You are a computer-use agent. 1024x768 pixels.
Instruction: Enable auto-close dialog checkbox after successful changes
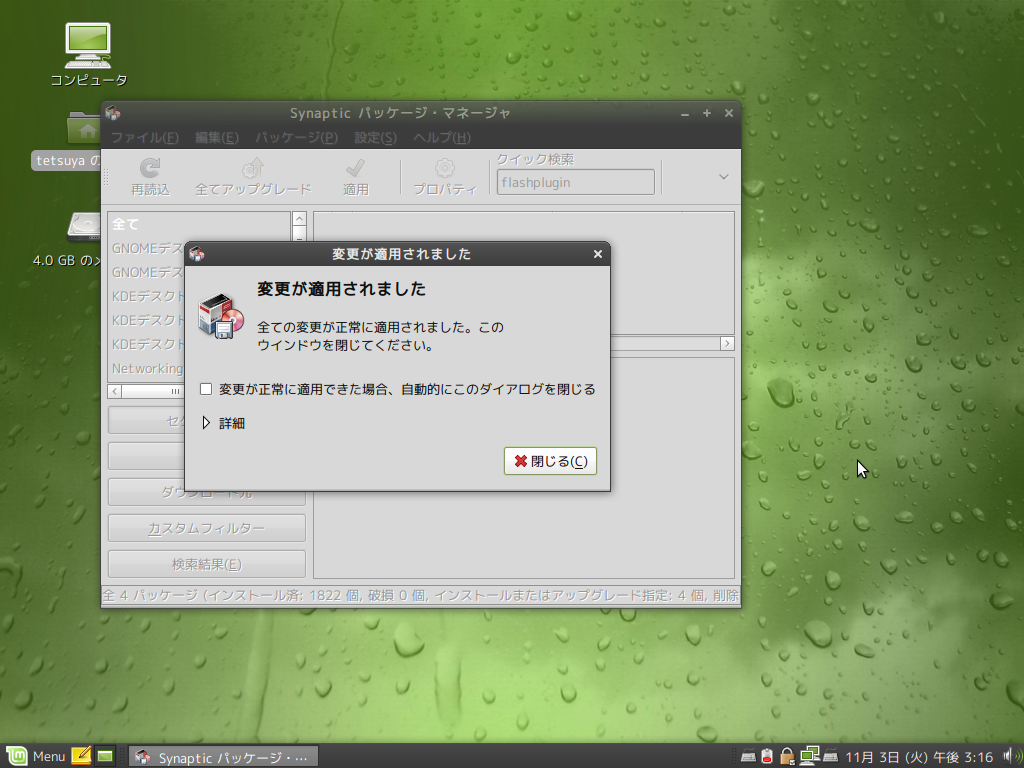(206, 389)
